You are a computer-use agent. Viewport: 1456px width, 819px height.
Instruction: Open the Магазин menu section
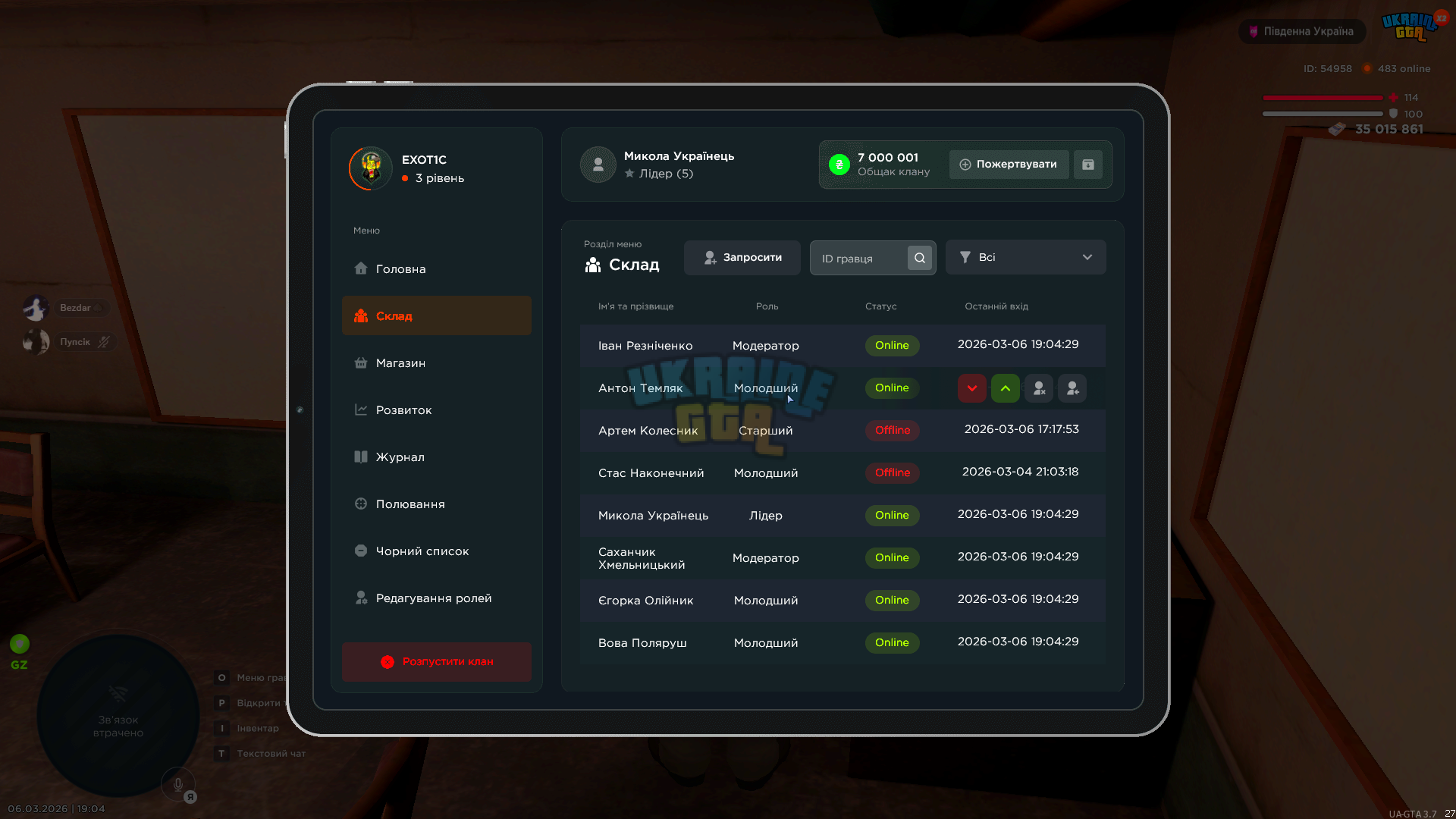pyautogui.click(x=436, y=362)
